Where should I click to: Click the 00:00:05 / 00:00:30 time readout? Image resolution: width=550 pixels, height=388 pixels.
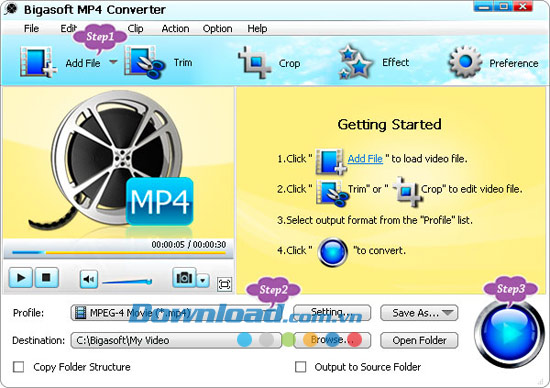pos(189,244)
